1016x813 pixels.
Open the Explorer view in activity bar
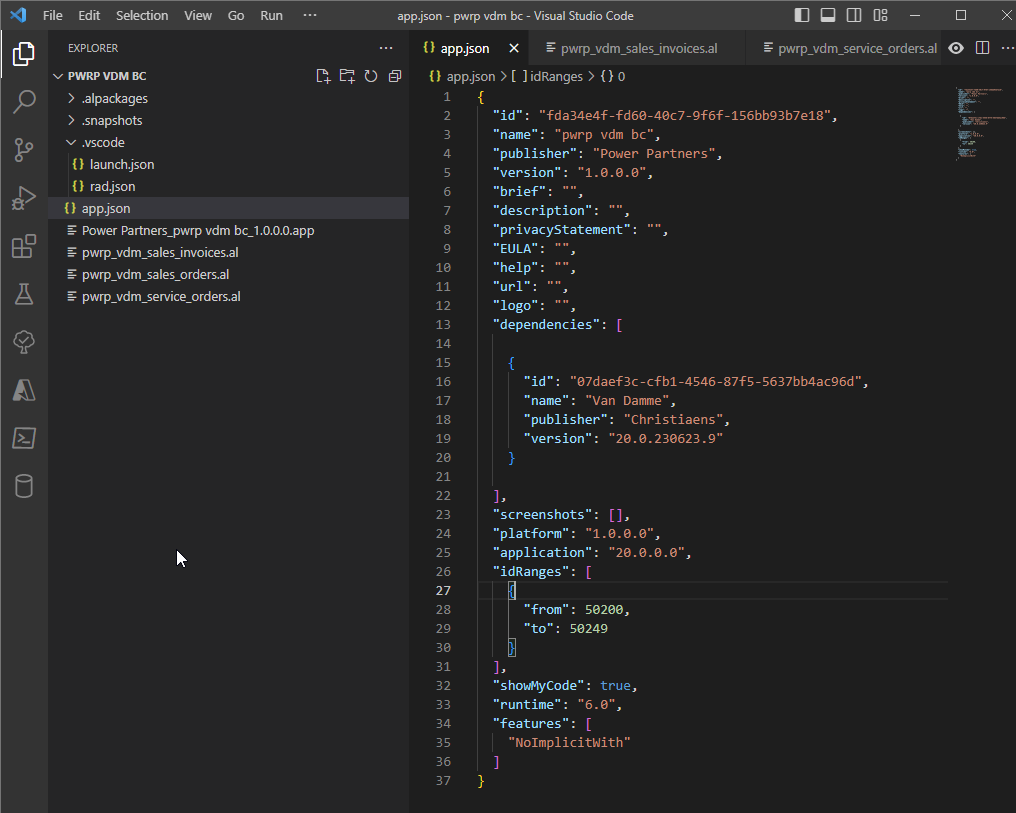coord(24,54)
